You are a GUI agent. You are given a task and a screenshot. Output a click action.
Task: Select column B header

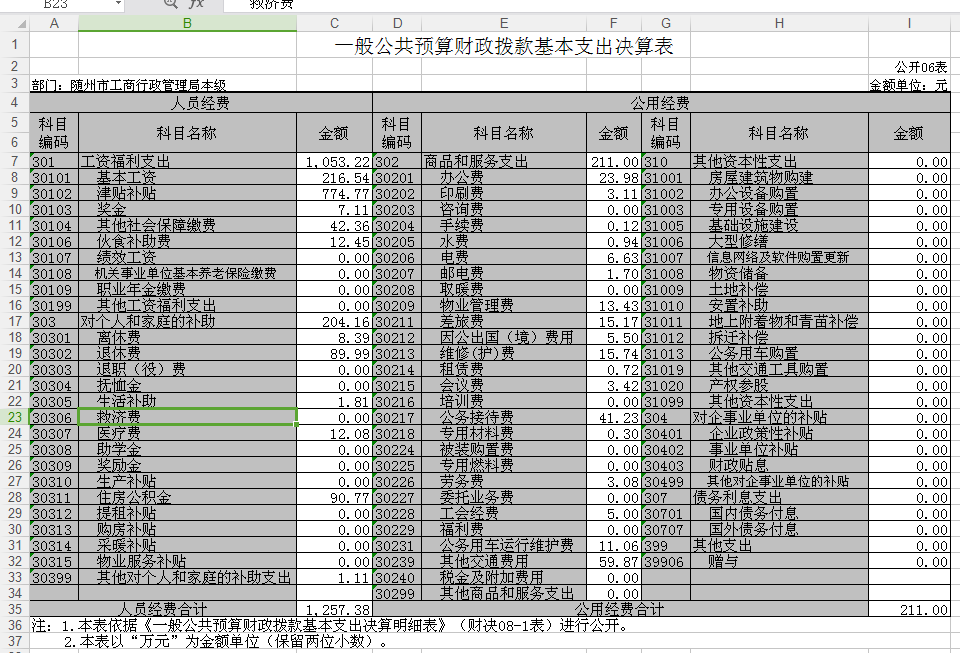pos(187,23)
